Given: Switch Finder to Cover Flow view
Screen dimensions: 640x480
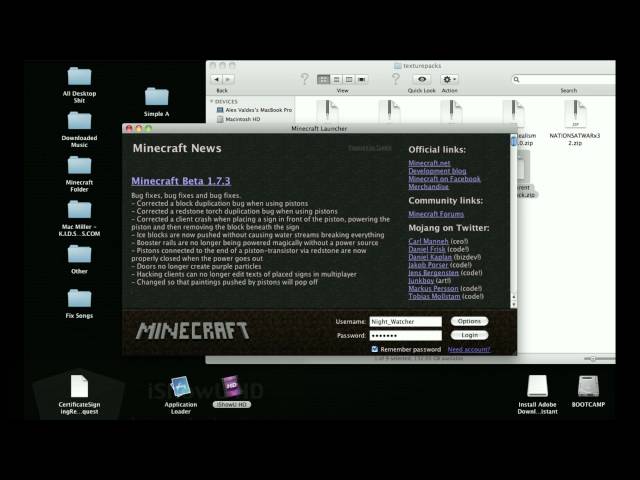Looking at the screenshot, I should tap(362, 80).
